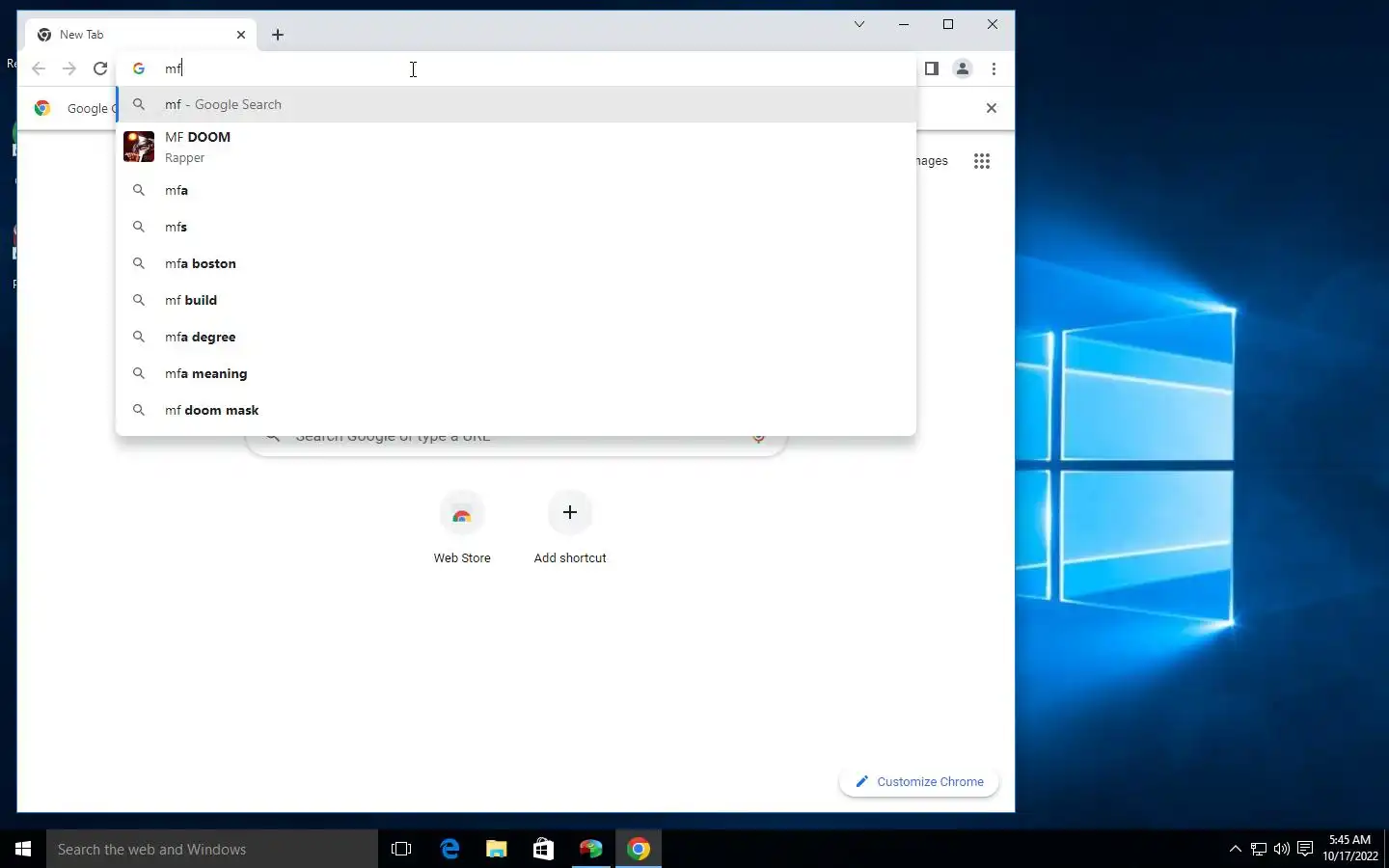Select the 'mf - Google Search' suggestion
The width and height of the screenshot is (1389, 868).
tap(516, 104)
